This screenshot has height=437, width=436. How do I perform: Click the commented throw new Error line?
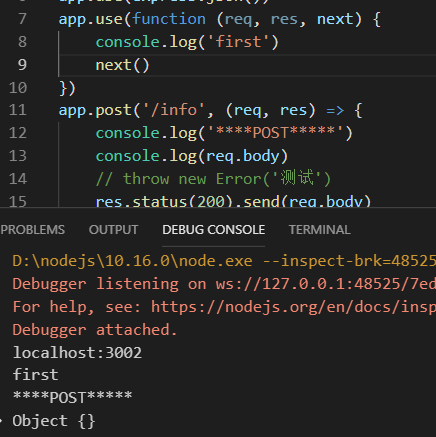[x=213, y=178]
